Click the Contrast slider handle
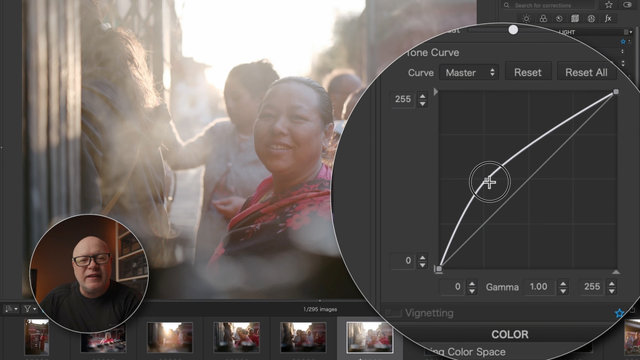The image size is (640, 360). [x=513, y=29]
